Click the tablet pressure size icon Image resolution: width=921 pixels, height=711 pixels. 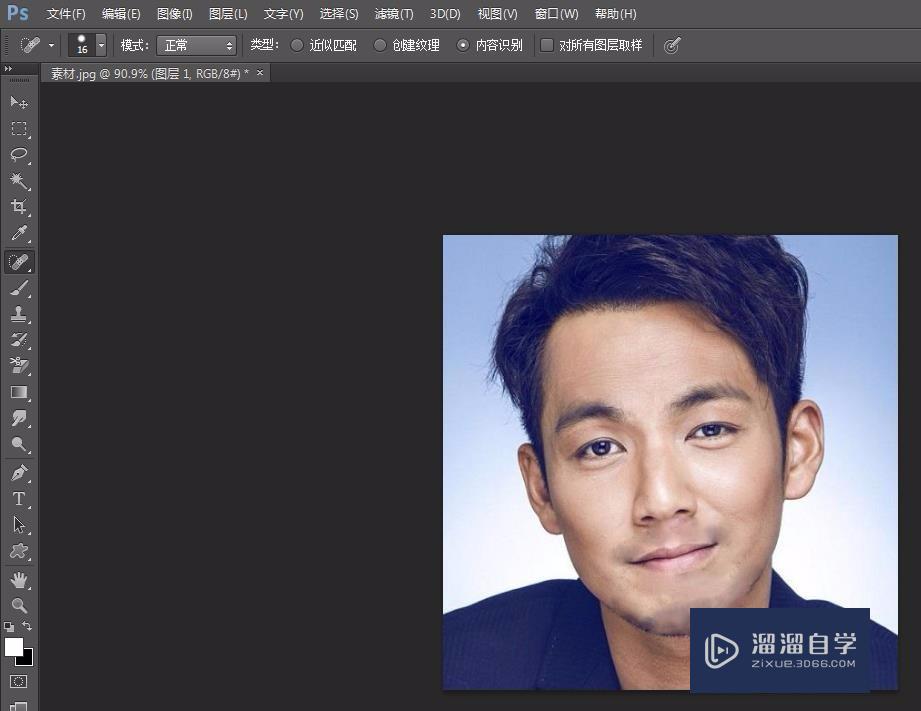point(672,45)
